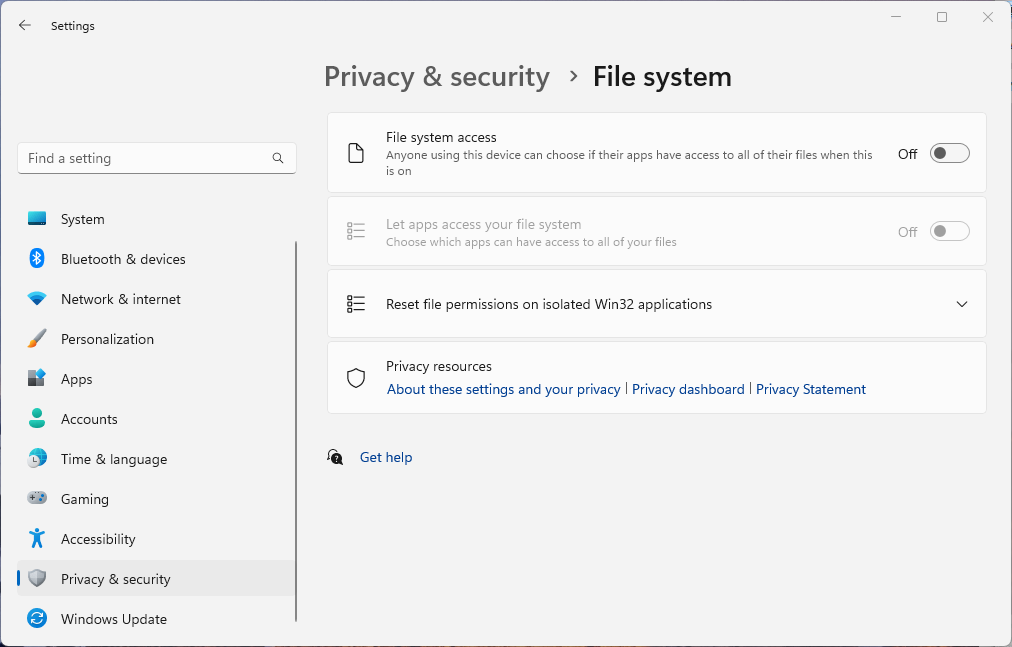Click inside the Find a setting field
This screenshot has height=647, width=1012.
coord(140,158)
